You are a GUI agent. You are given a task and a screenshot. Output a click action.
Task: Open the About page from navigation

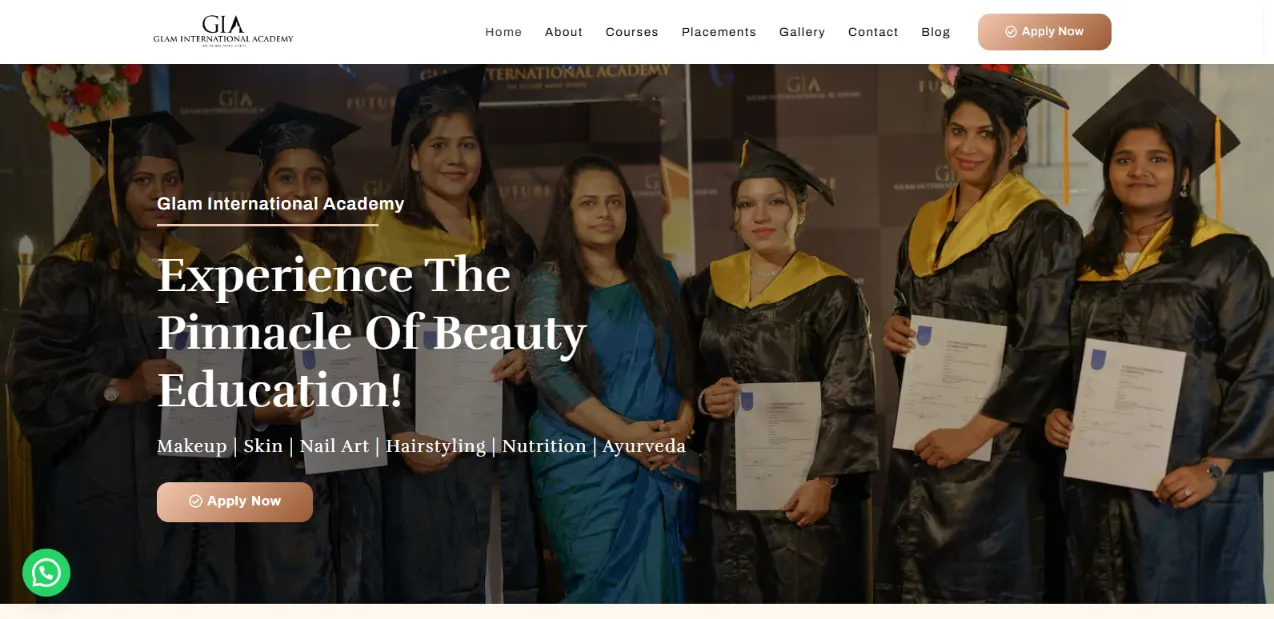564,32
